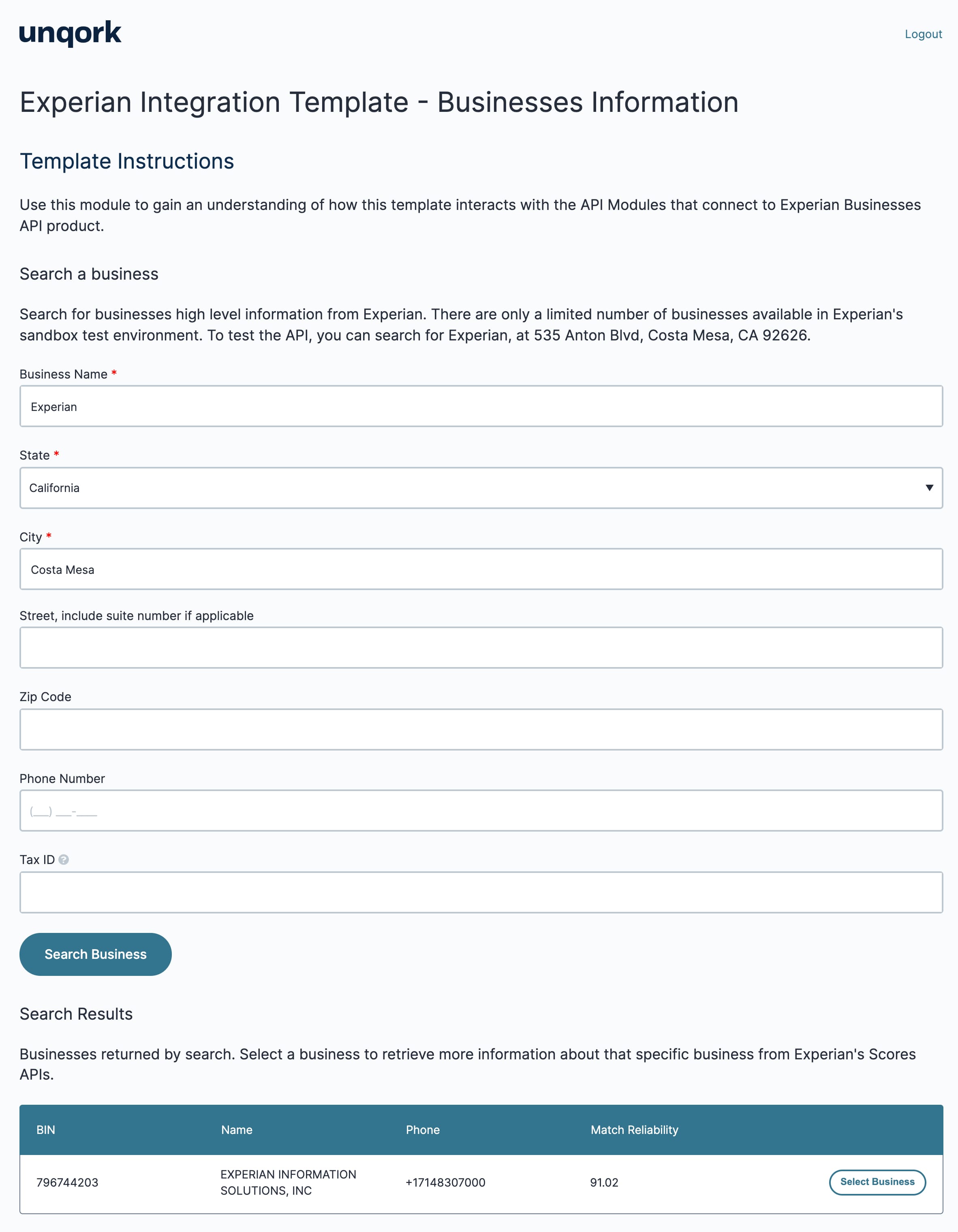Click the Match Reliability column header
The image size is (958, 1232).
[x=634, y=1130]
